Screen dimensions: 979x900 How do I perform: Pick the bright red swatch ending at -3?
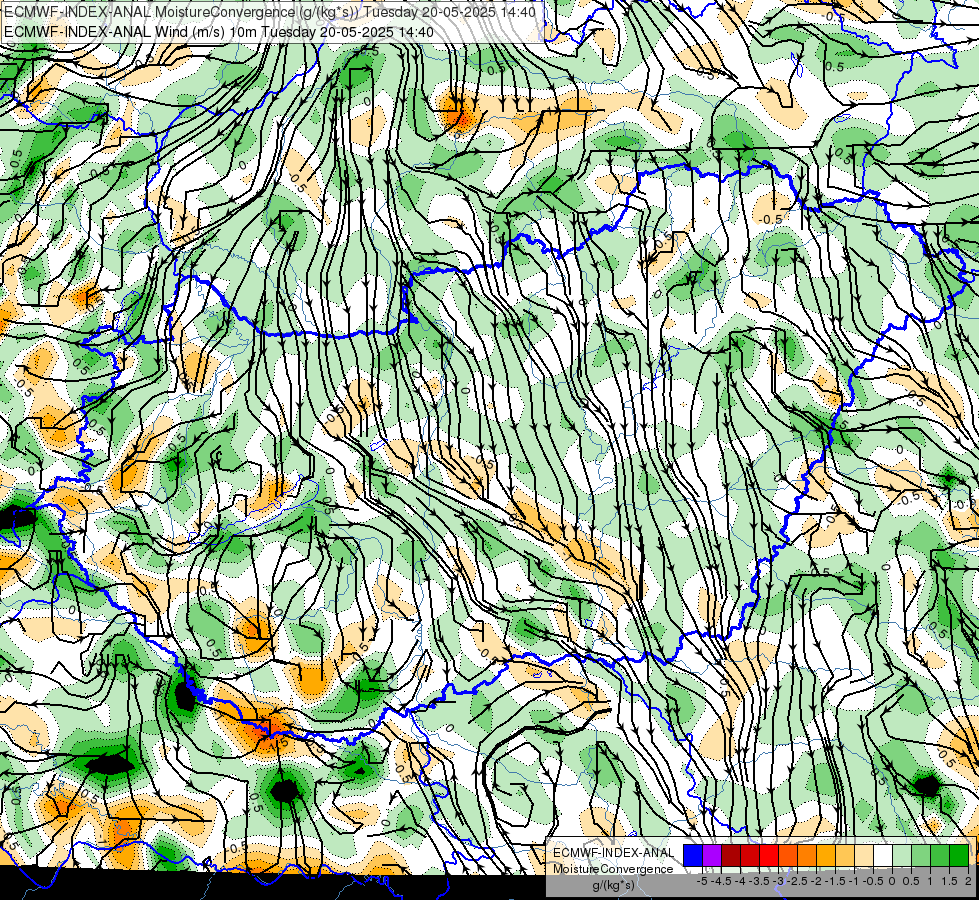(x=769, y=855)
